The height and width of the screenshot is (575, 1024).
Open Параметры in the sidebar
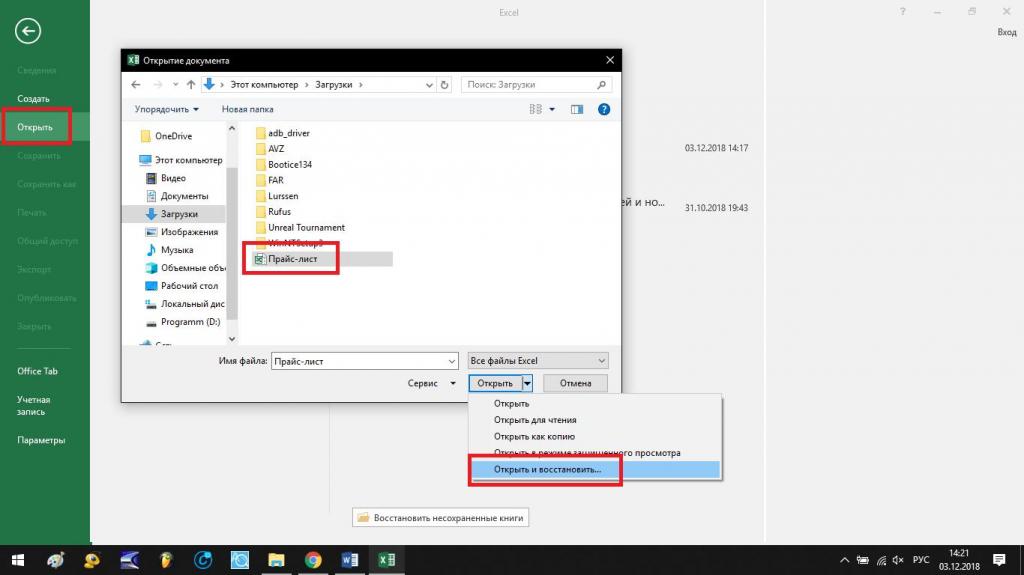tap(41, 440)
